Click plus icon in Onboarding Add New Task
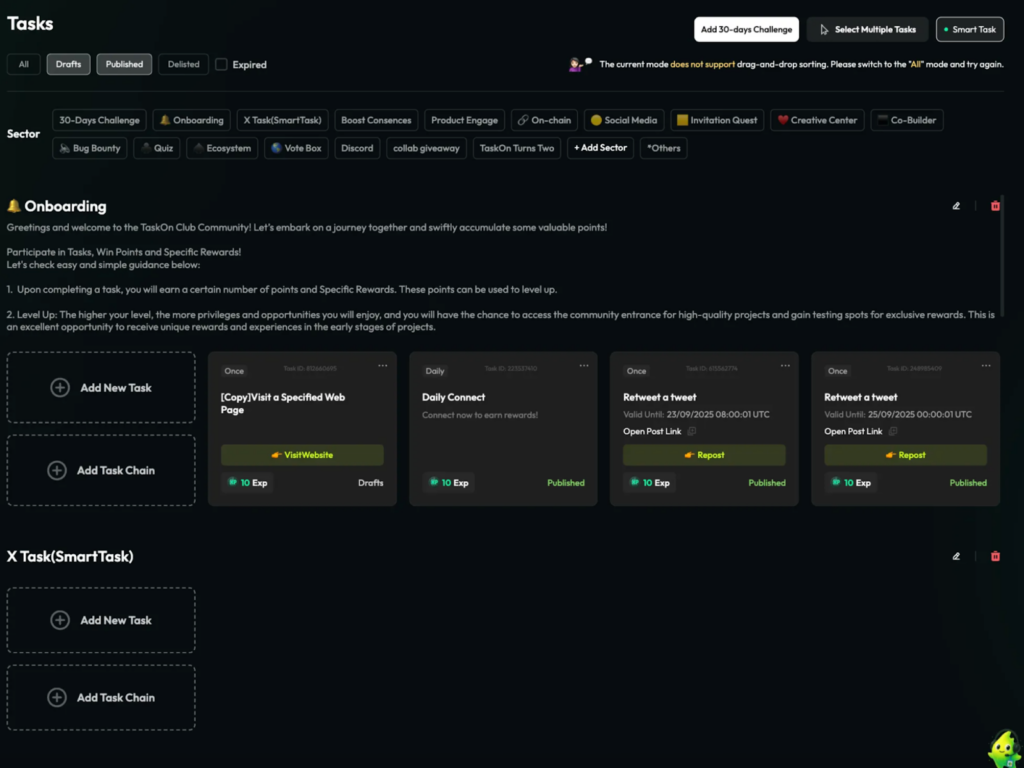This screenshot has height=768, width=1024. [60, 388]
